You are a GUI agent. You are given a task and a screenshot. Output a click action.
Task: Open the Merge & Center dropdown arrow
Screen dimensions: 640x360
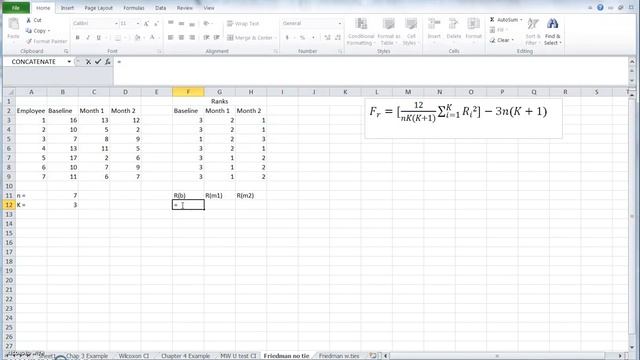pyautogui.click(x=276, y=38)
